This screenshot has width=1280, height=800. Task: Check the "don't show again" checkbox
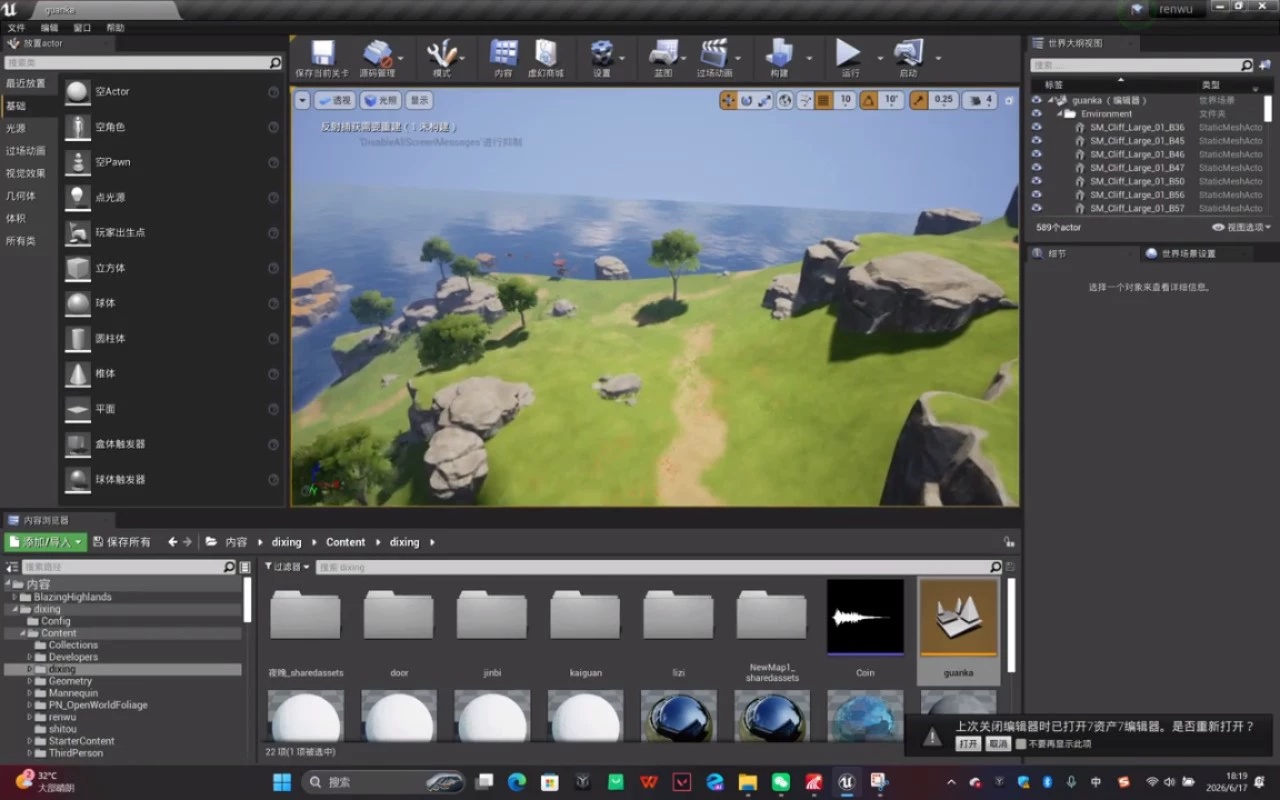click(1021, 744)
